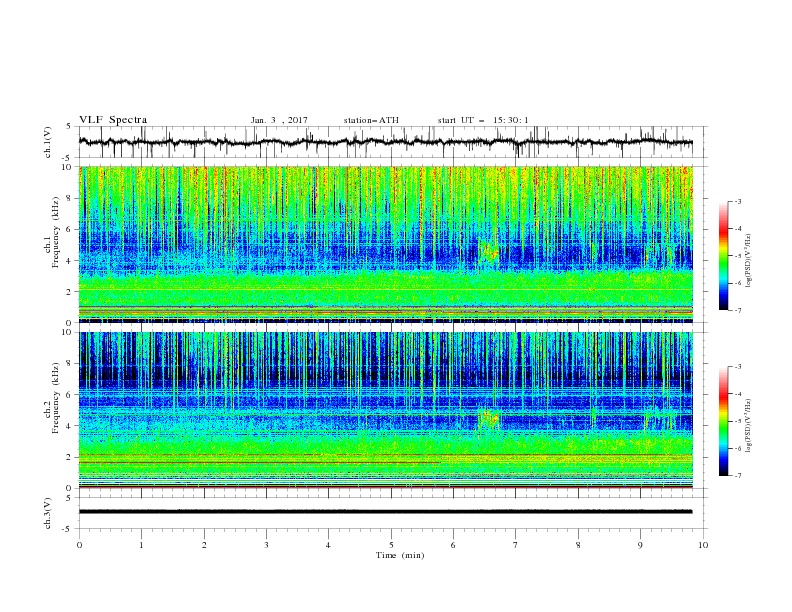Image resolution: width=792 pixels, height=612 pixels.
Task: Click the "ch.3(V)" axis label
Action: [48, 513]
